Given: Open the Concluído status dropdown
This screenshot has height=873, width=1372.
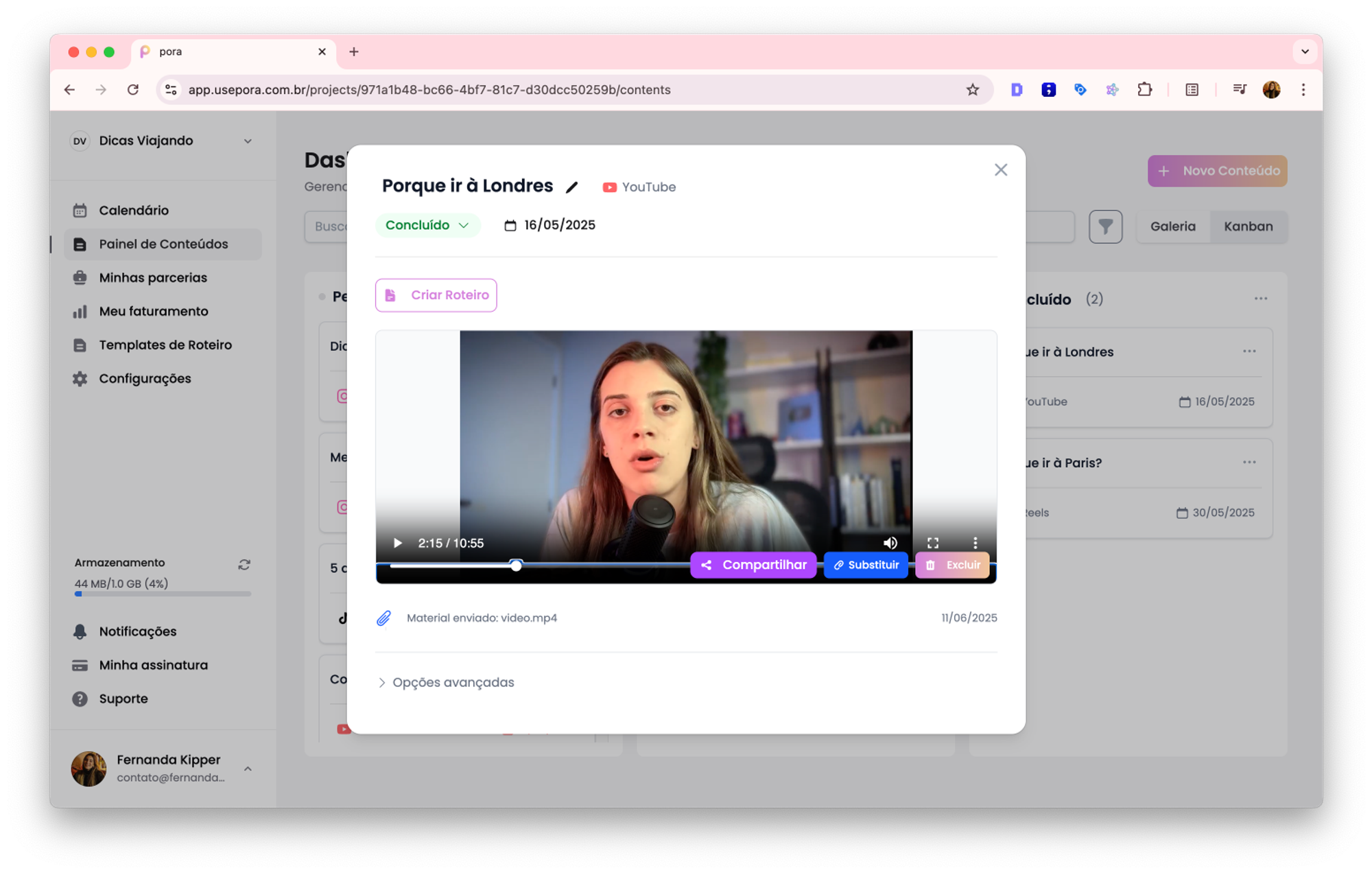Looking at the screenshot, I should point(427,225).
